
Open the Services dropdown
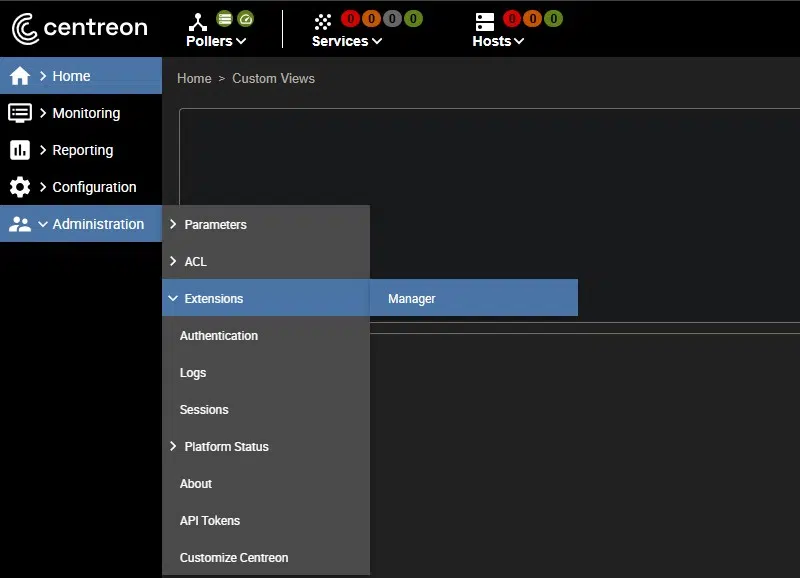coord(347,41)
